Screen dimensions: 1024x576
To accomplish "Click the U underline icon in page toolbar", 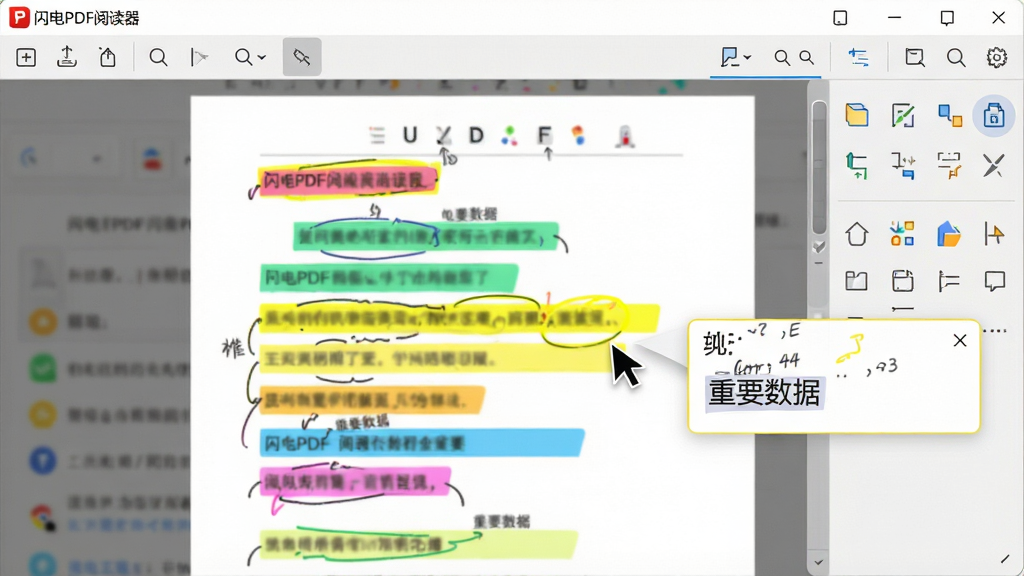I will click(x=409, y=135).
